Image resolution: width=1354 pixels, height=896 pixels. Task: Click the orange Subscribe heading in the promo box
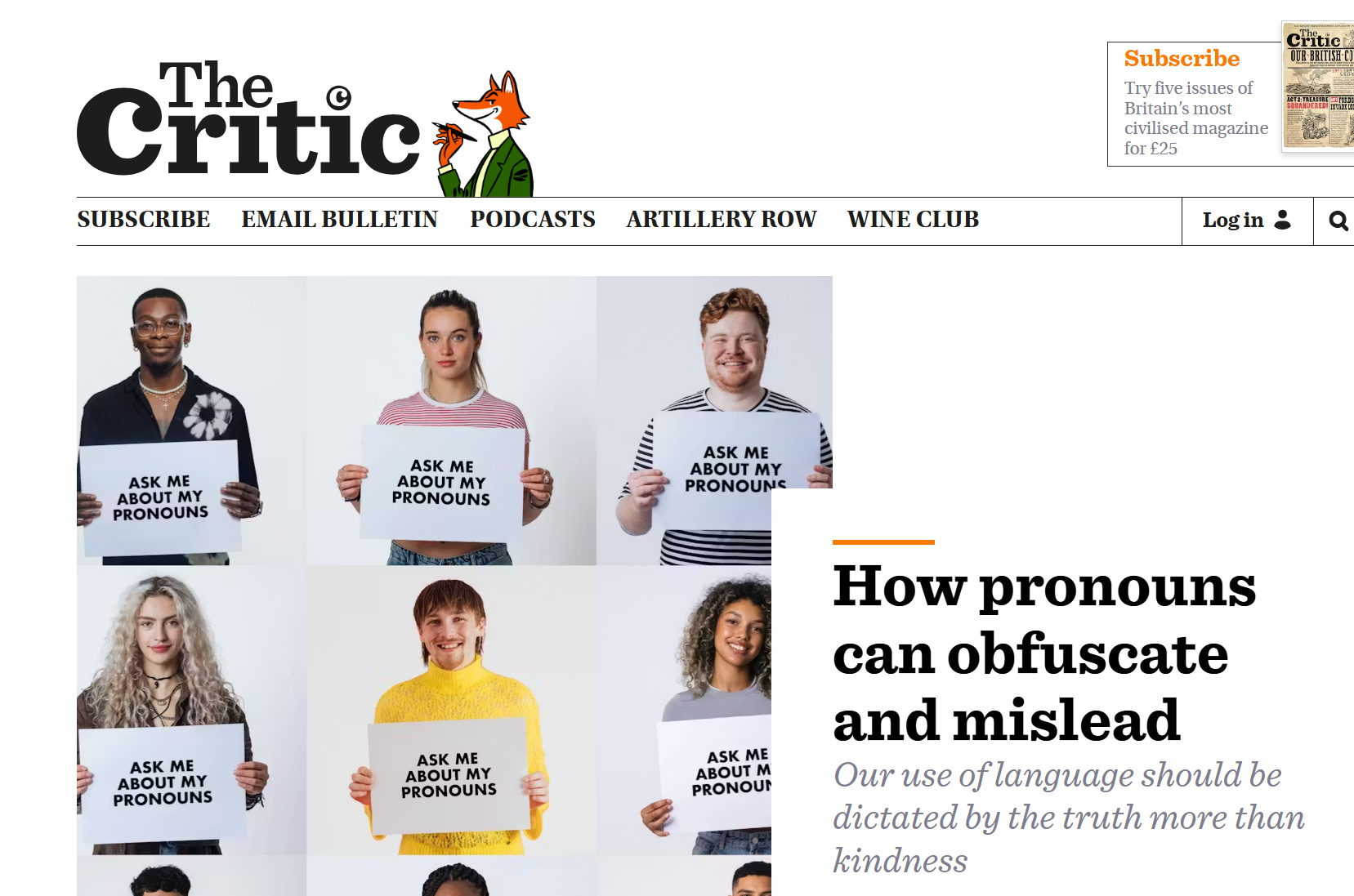(1182, 59)
